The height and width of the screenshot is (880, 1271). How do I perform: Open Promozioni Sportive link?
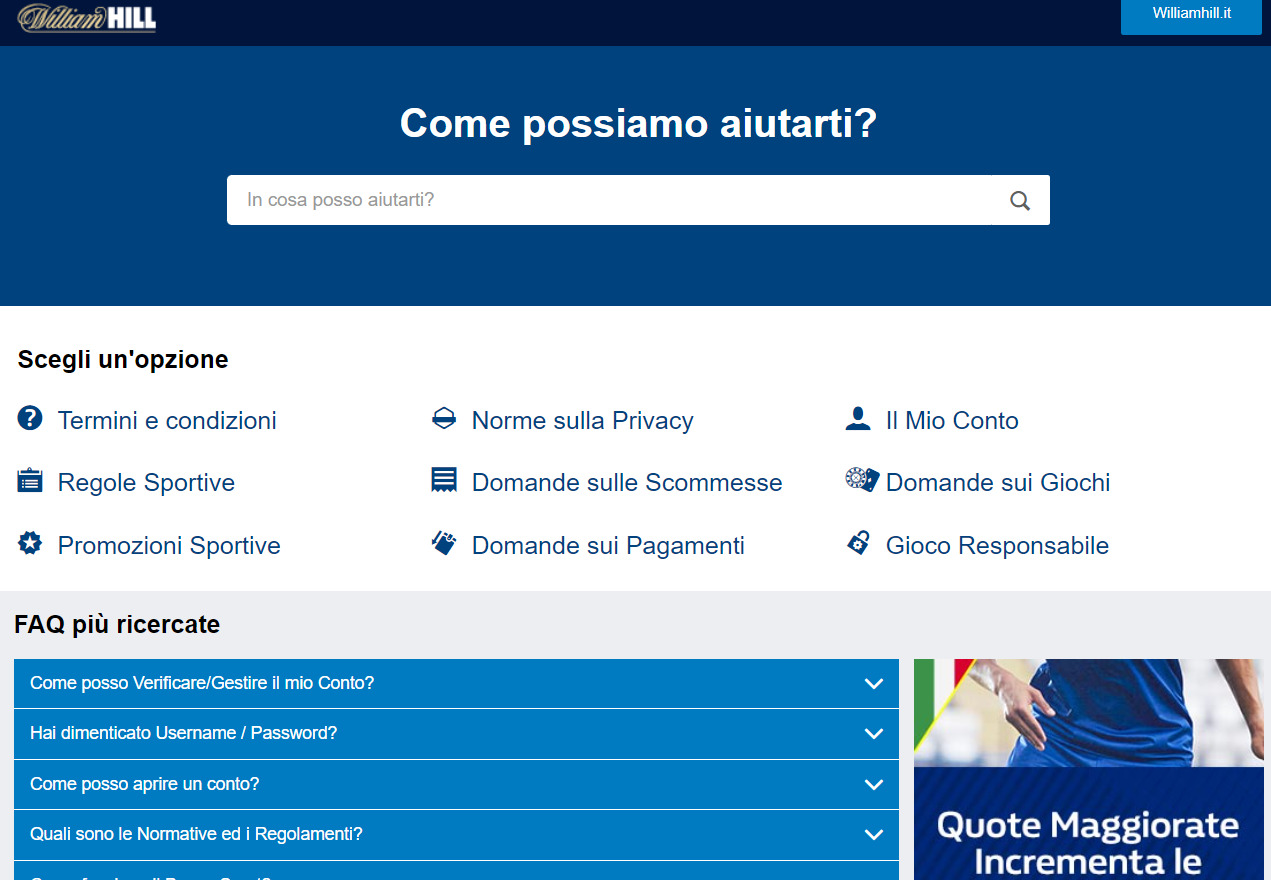pyautogui.click(x=169, y=546)
